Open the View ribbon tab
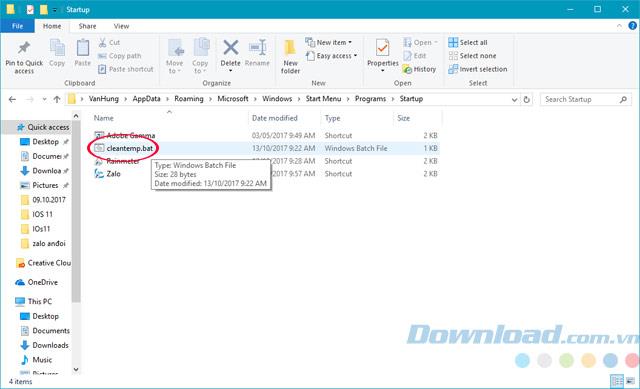Screen dimensions: 640x389 point(121,26)
